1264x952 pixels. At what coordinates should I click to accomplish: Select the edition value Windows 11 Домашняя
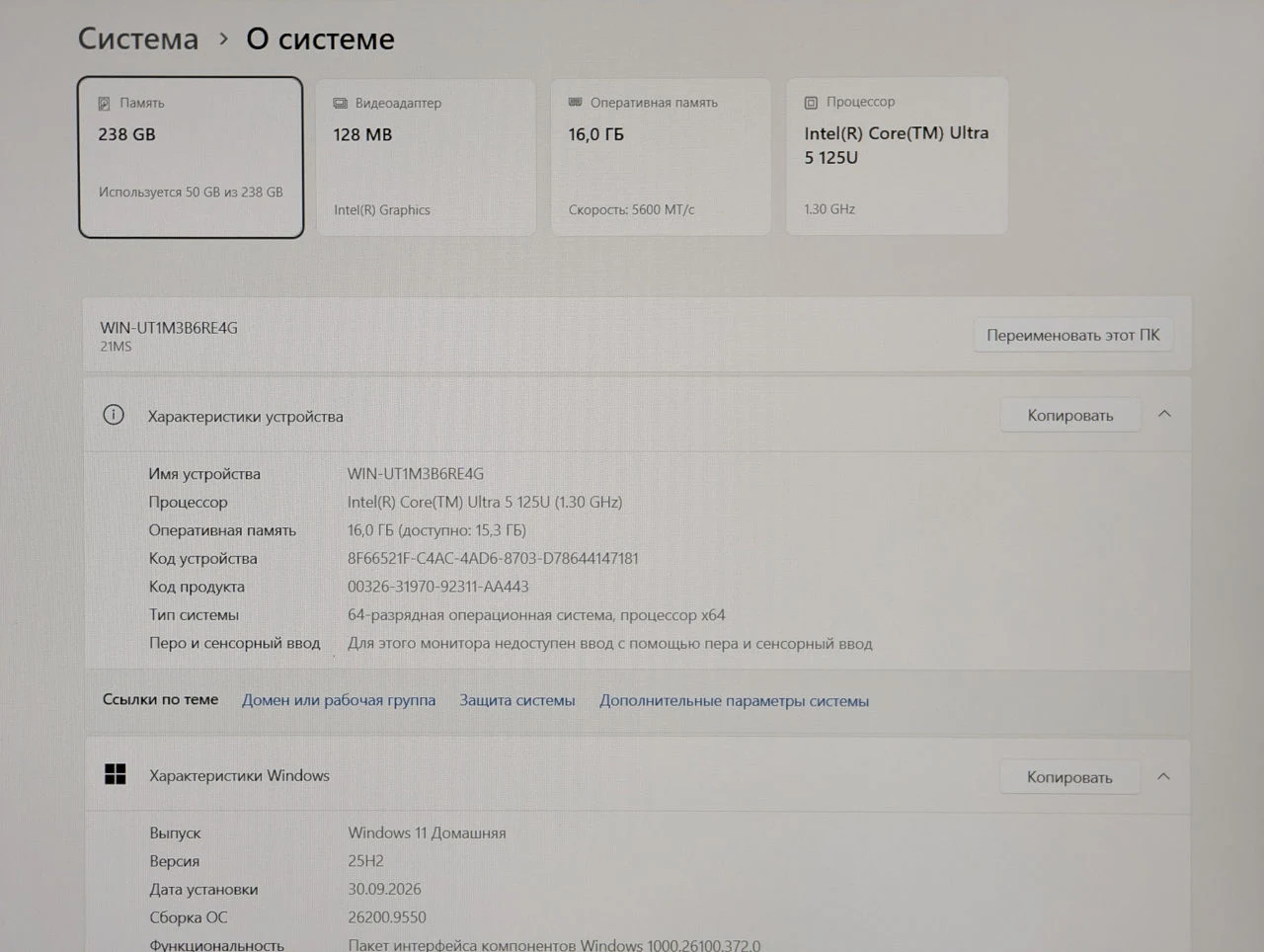tap(427, 833)
